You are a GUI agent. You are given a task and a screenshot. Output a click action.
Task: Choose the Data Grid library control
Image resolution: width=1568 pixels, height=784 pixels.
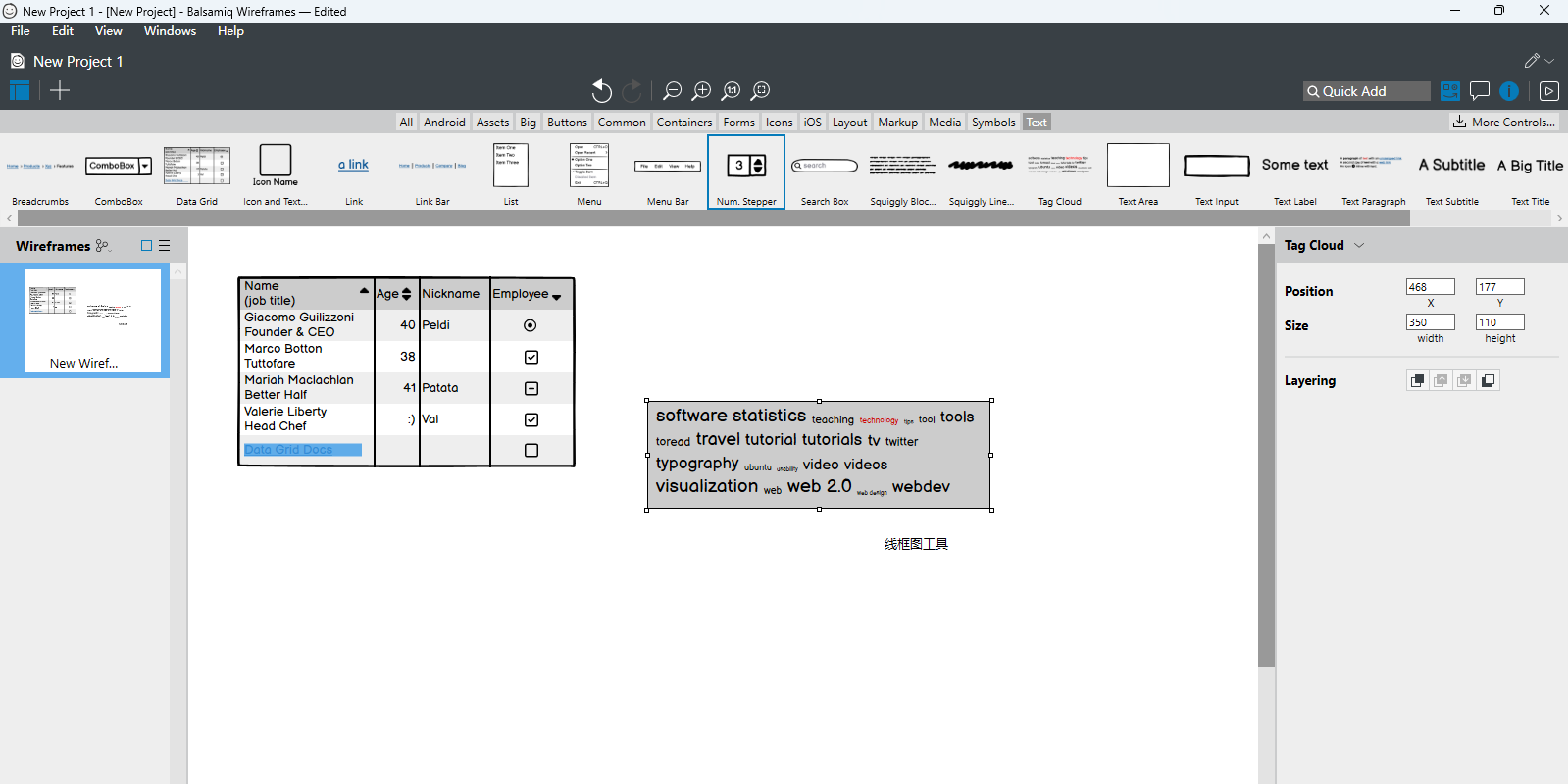[x=197, y=172]
